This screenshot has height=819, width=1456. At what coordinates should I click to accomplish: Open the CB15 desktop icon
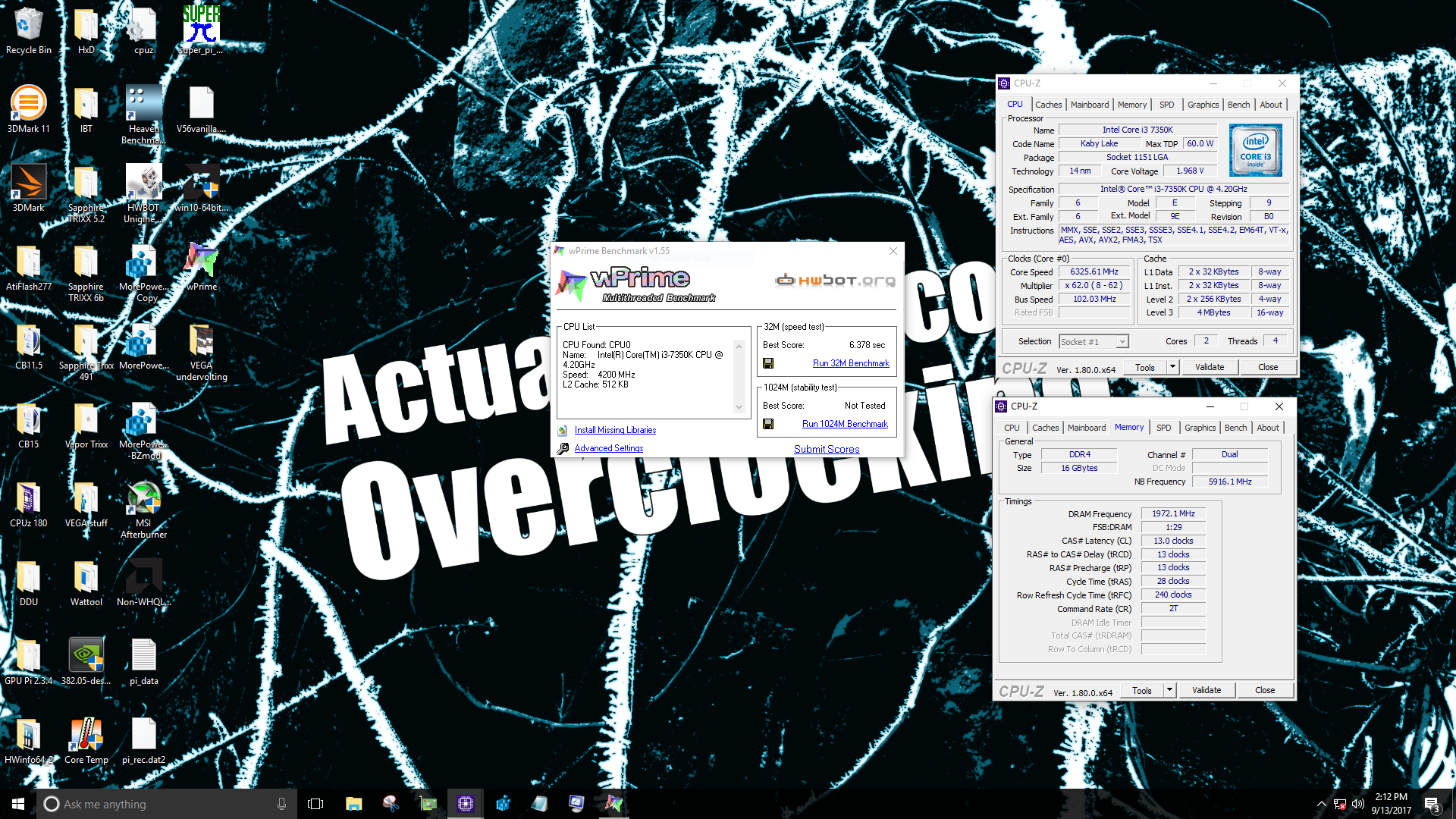point(28,425)
